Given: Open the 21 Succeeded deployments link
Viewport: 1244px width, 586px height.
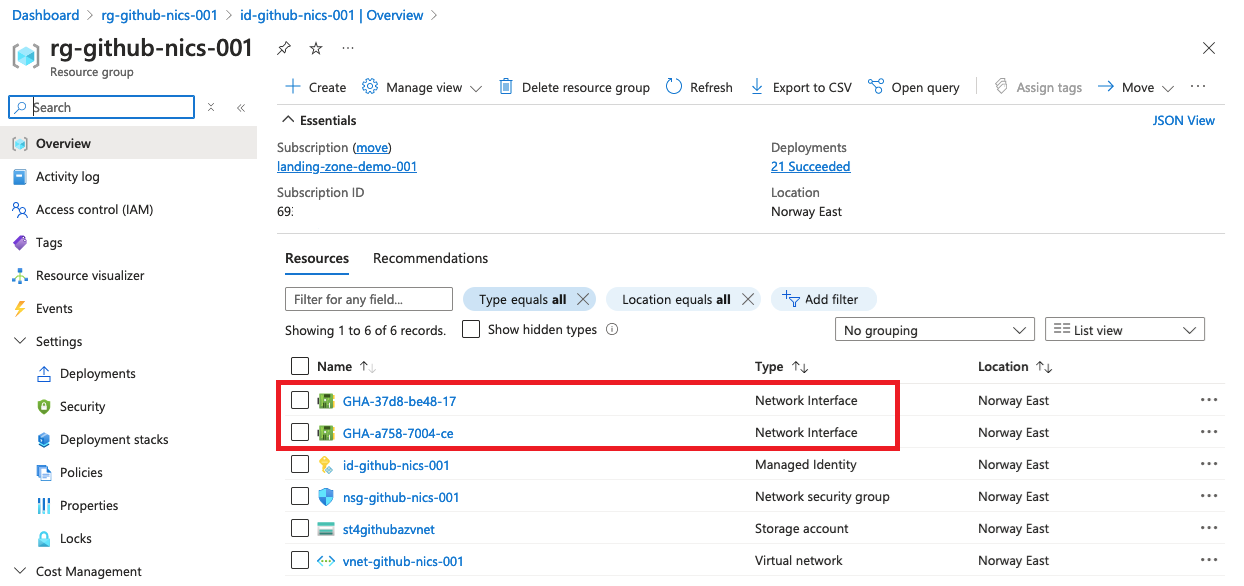Looking at the screenshot, I should 811,167.
